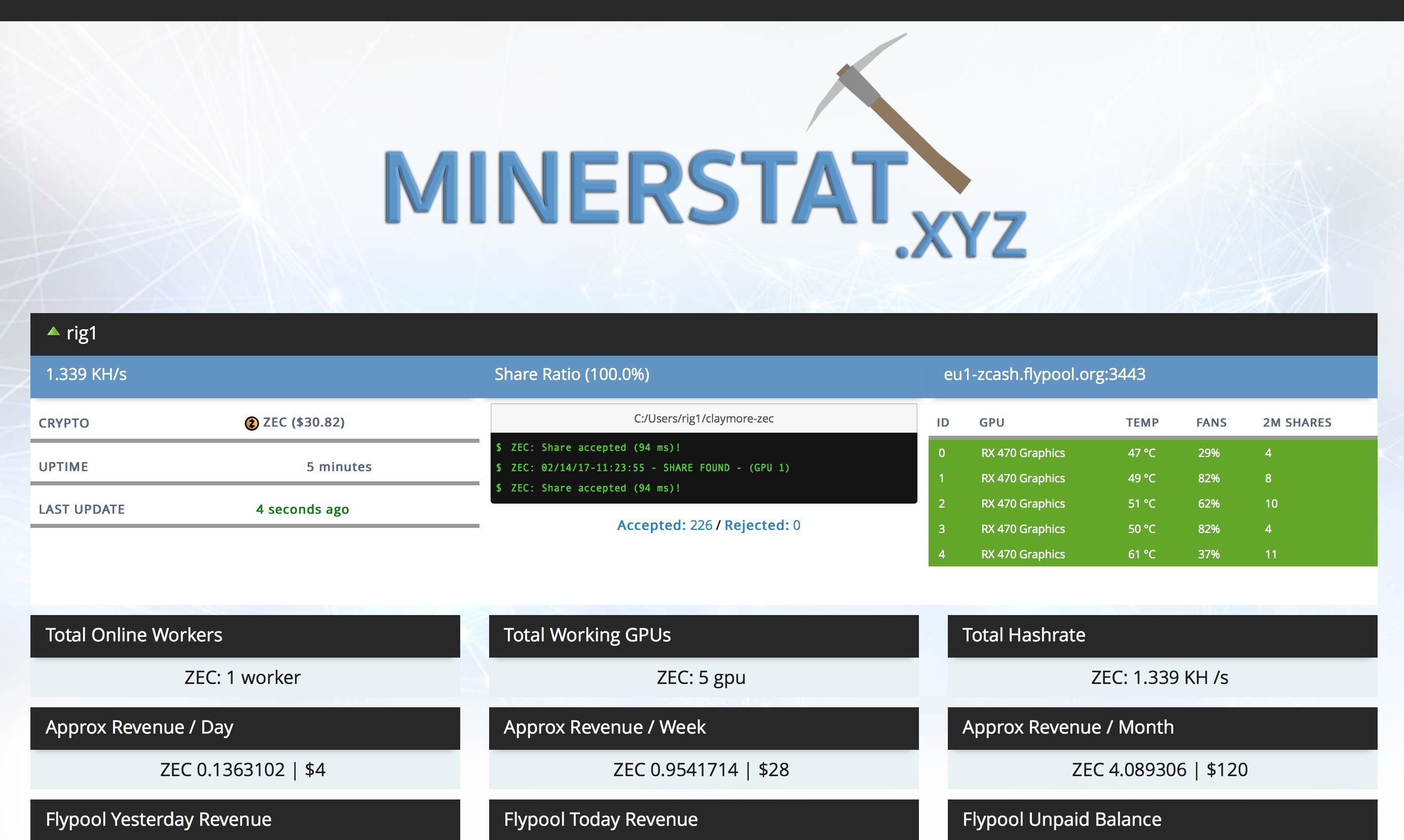Click the FANS column header

1211,423
